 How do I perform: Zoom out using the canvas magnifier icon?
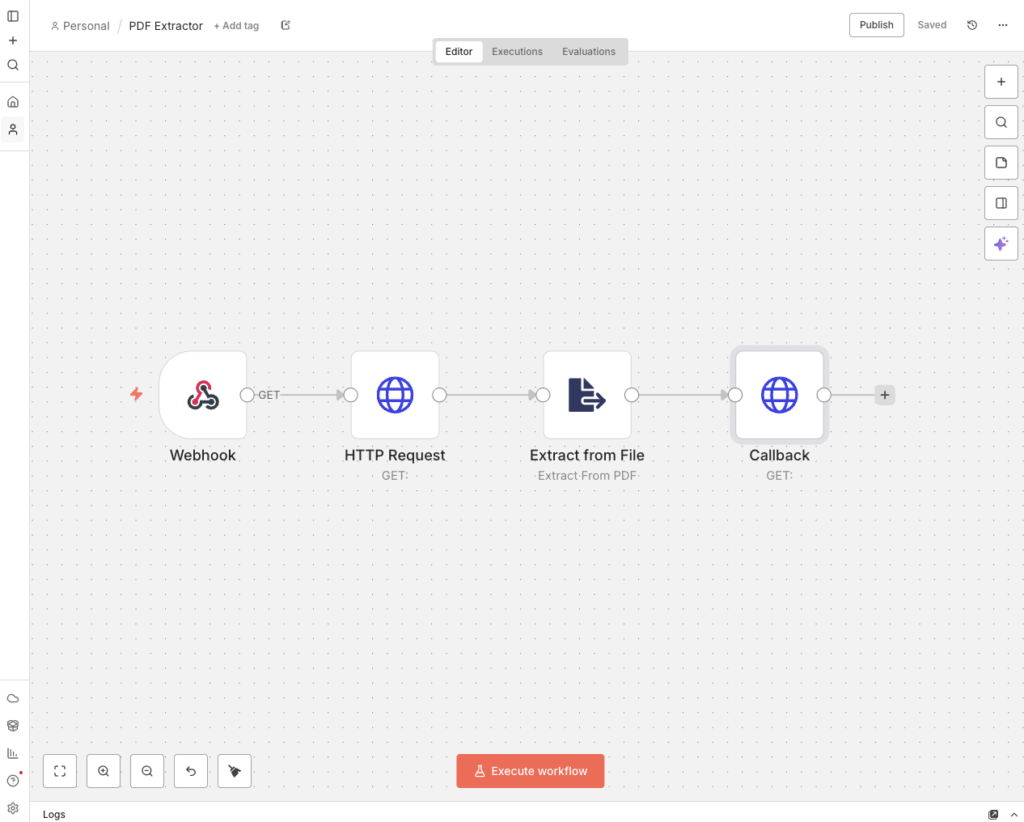pos(147,770)
